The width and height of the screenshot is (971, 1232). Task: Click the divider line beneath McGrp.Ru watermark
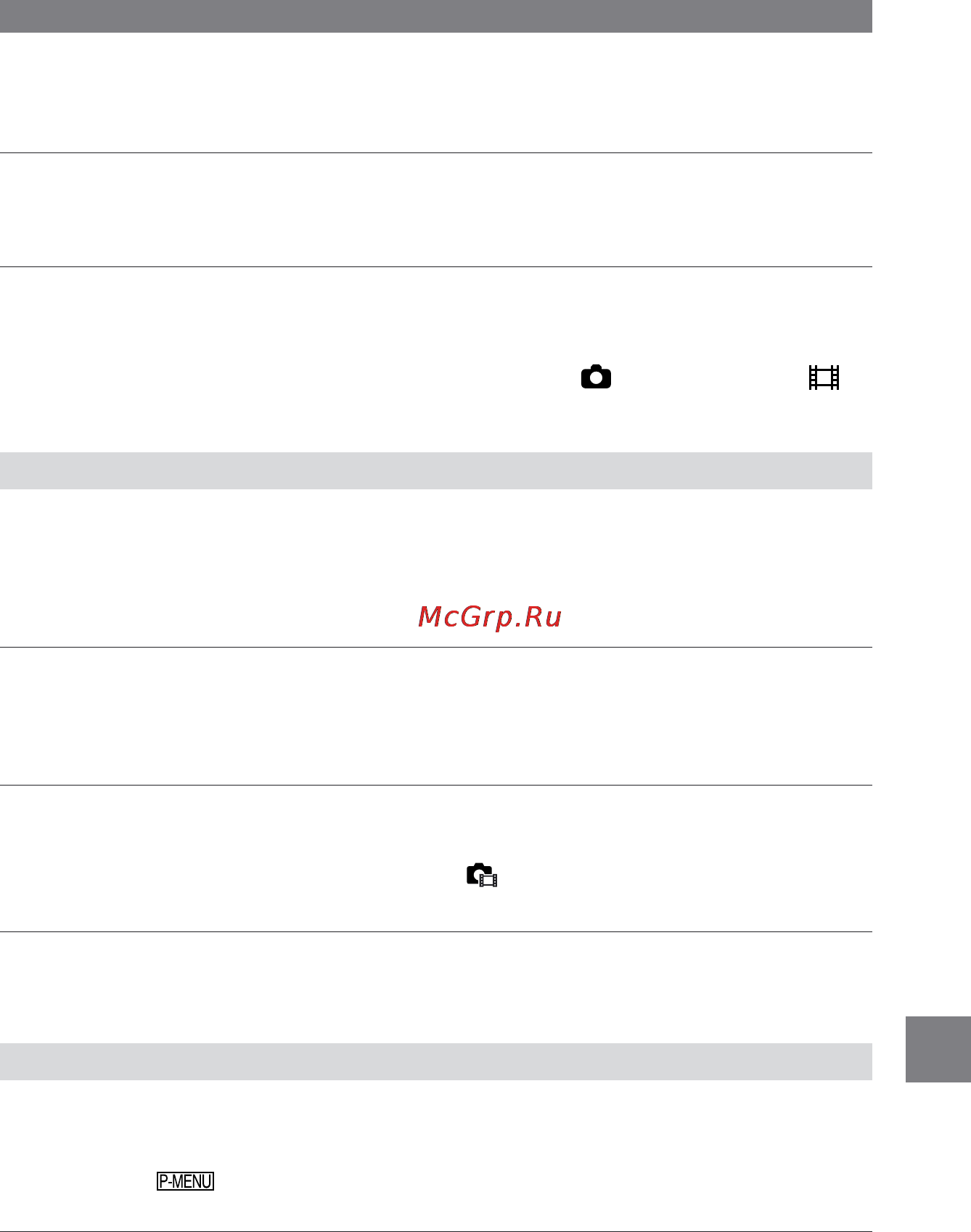coord(435,647)
